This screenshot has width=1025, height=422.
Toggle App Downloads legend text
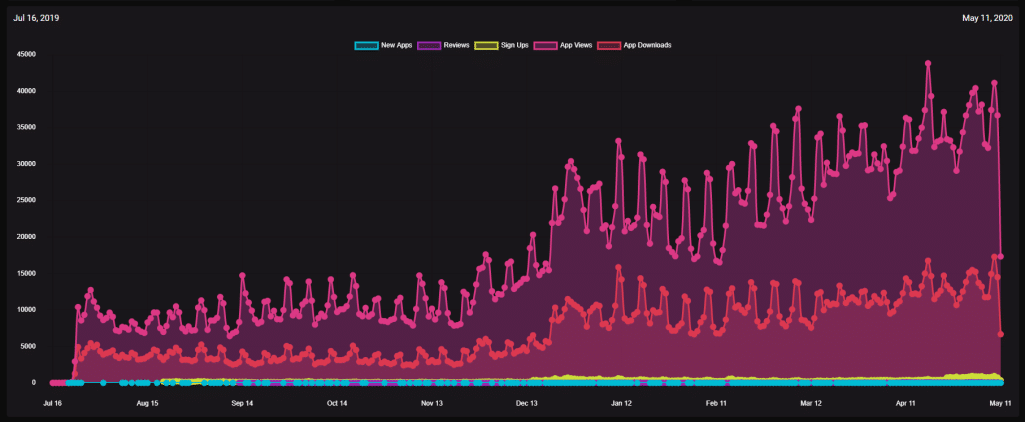pos(647,45)
